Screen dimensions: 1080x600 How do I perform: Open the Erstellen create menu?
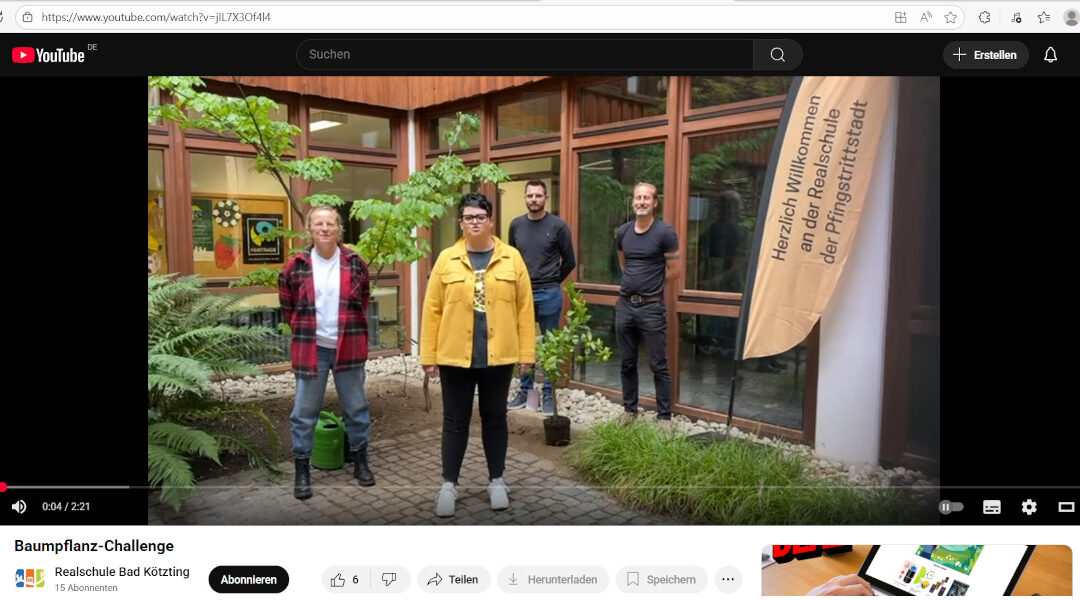[x=985, y=55]
